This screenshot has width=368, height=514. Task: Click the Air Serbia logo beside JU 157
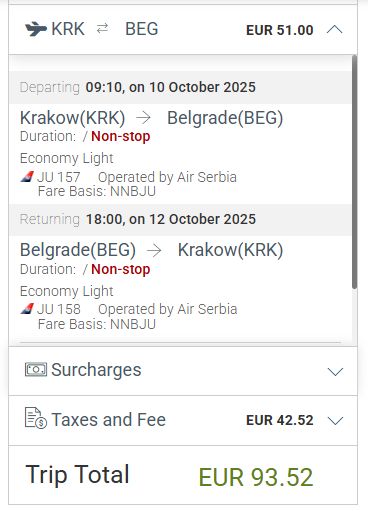pyautogui.click(x=27, y=177)
